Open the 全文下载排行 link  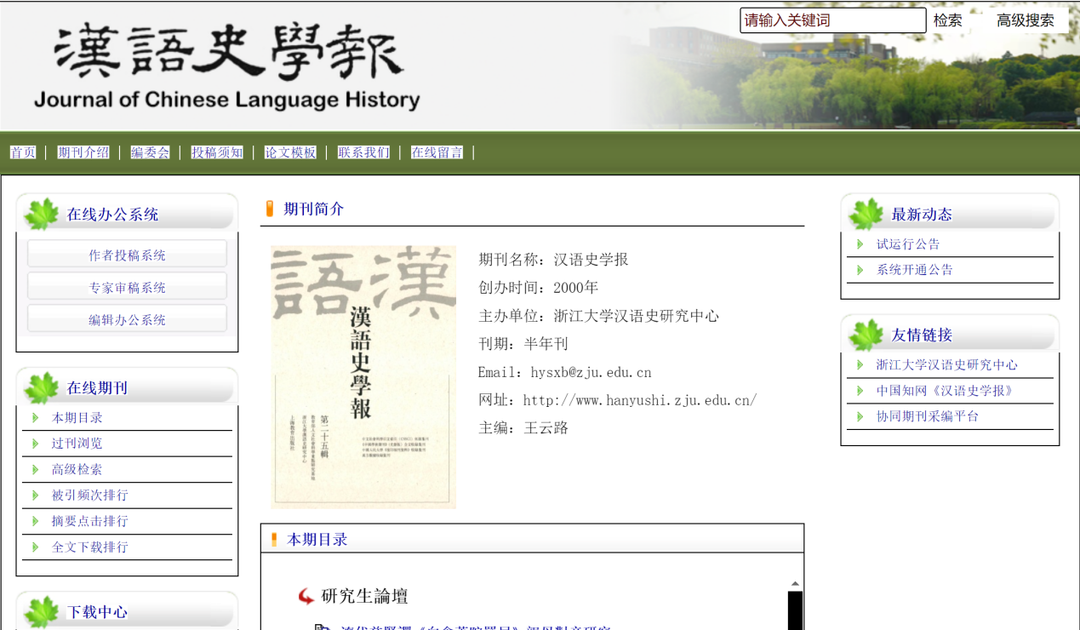pos(90,547)
